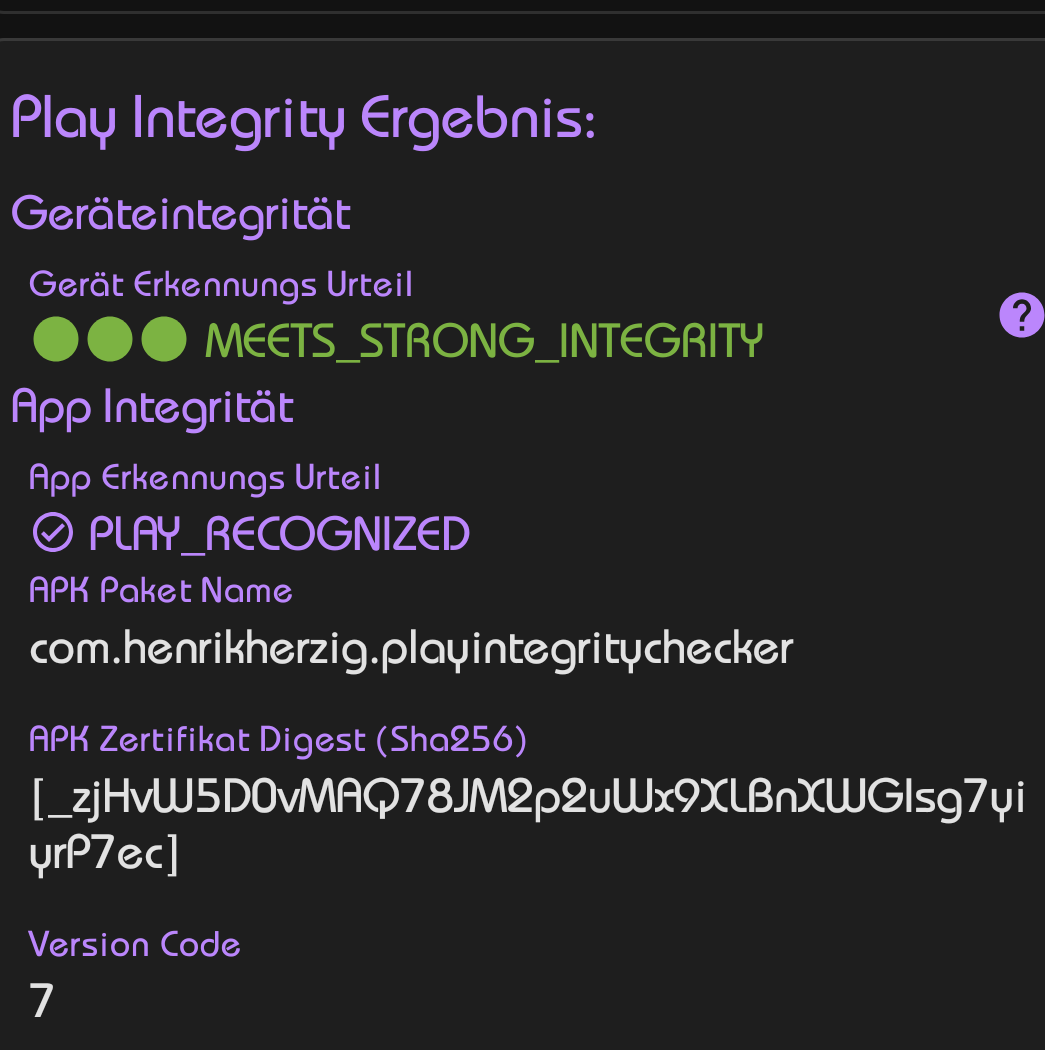1045x1050 pixels.
Task: Select the version code value 7
Action: (41, 1001)
